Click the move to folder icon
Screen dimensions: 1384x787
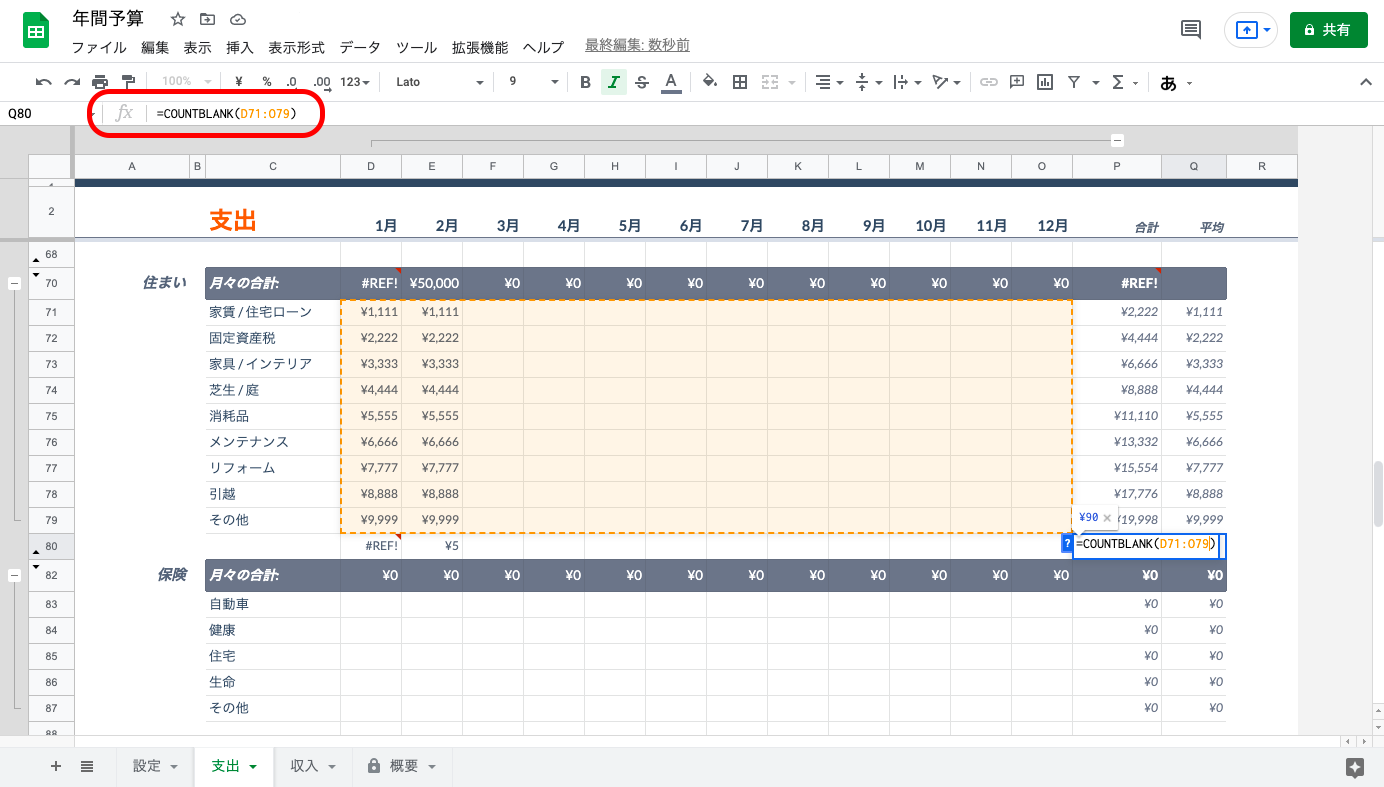(x=207, y=19)
